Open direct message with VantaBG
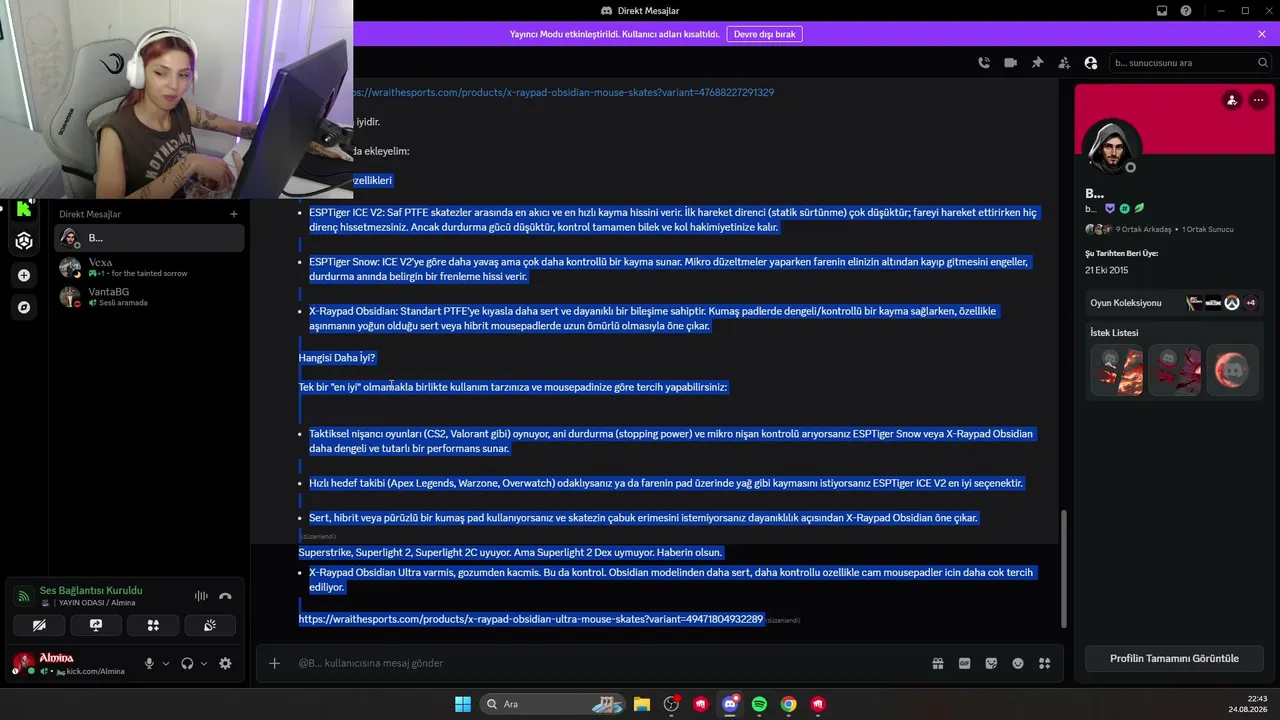Screen dimensions: 1280x720 click(150, 297)
